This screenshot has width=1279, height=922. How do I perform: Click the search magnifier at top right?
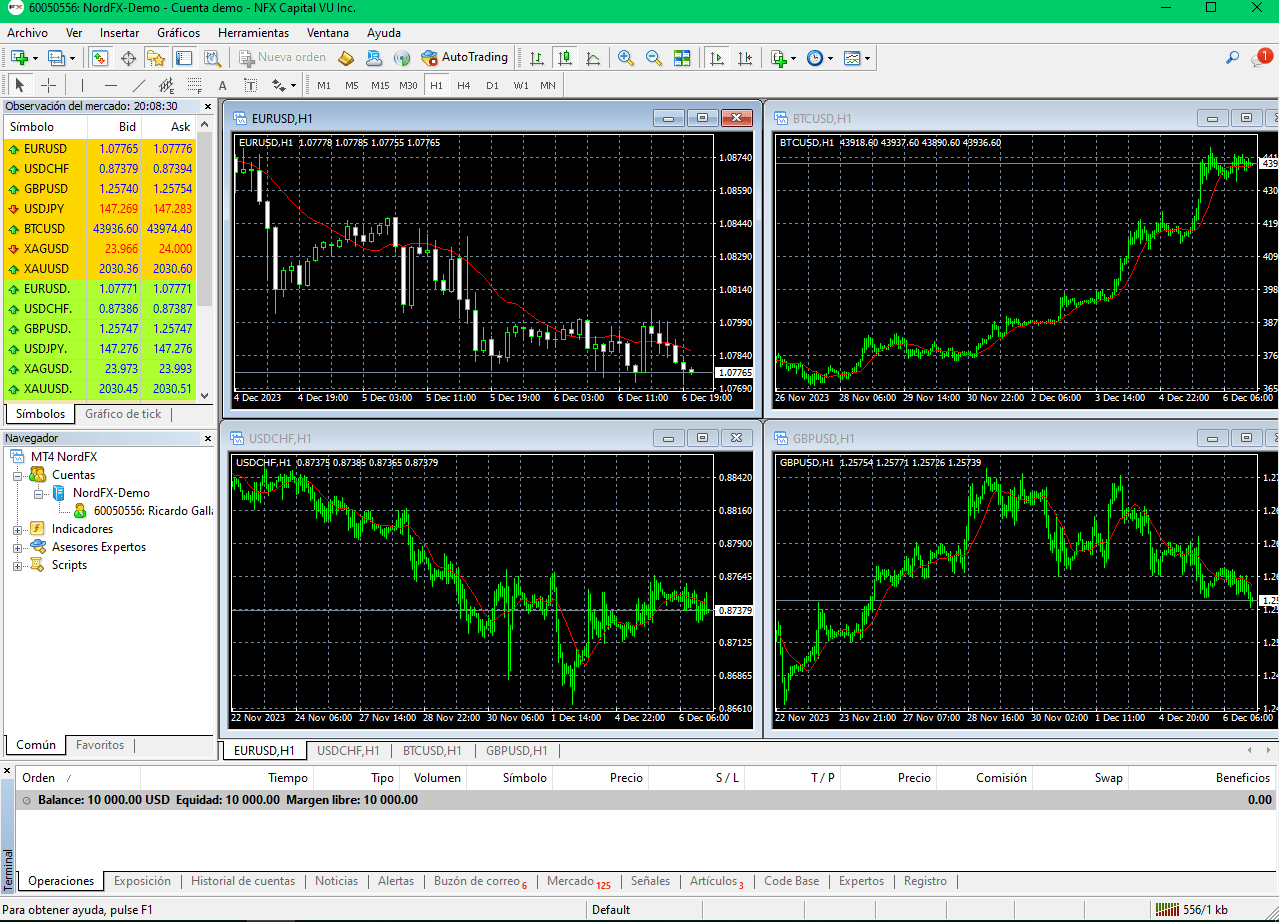[x=1233, y=58]
